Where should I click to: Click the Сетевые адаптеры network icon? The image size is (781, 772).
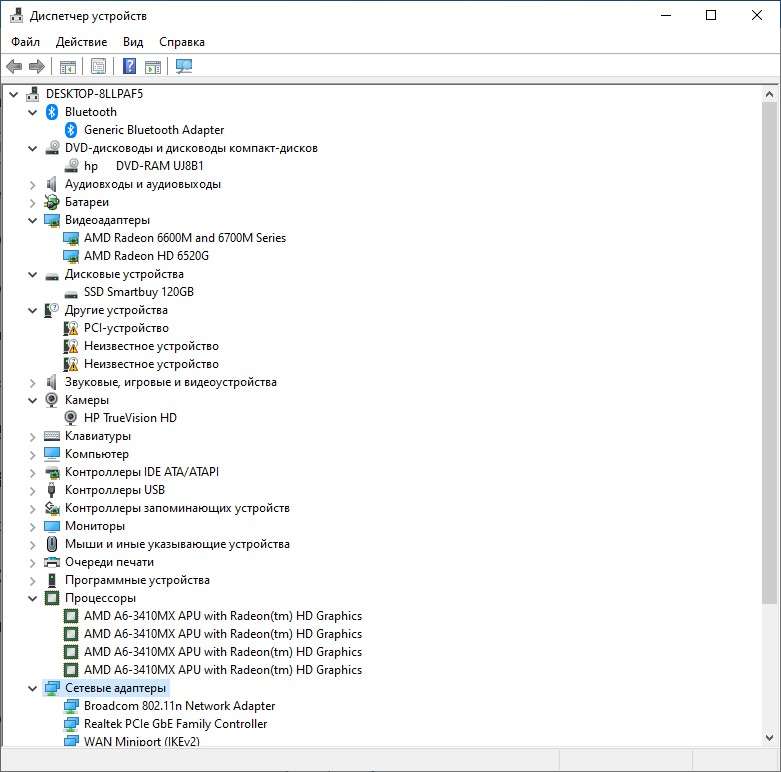coord(52,688)
